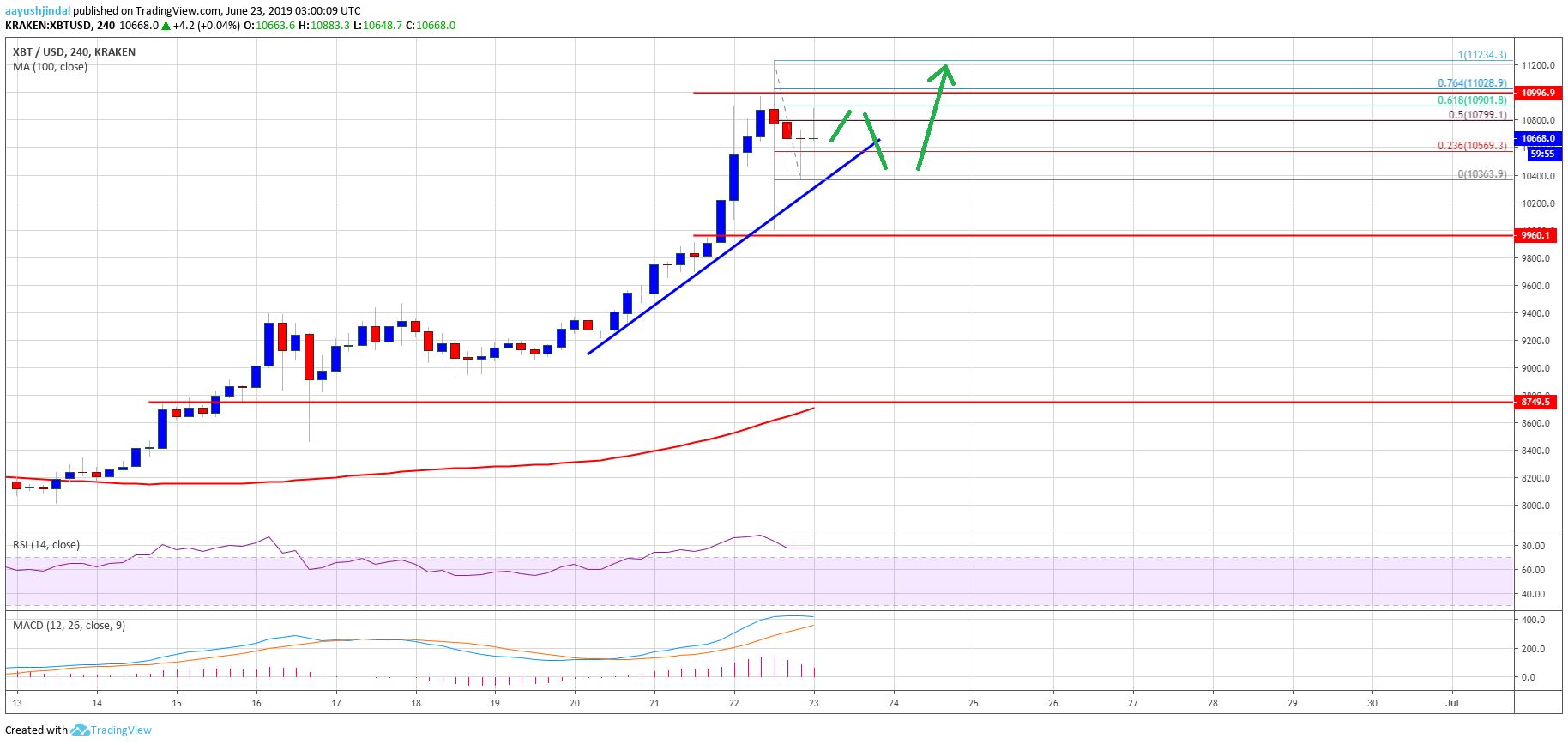Click the 10668.0 current price label
1568x745 pixels.
pyautogui.click(x=1538, y=138)
